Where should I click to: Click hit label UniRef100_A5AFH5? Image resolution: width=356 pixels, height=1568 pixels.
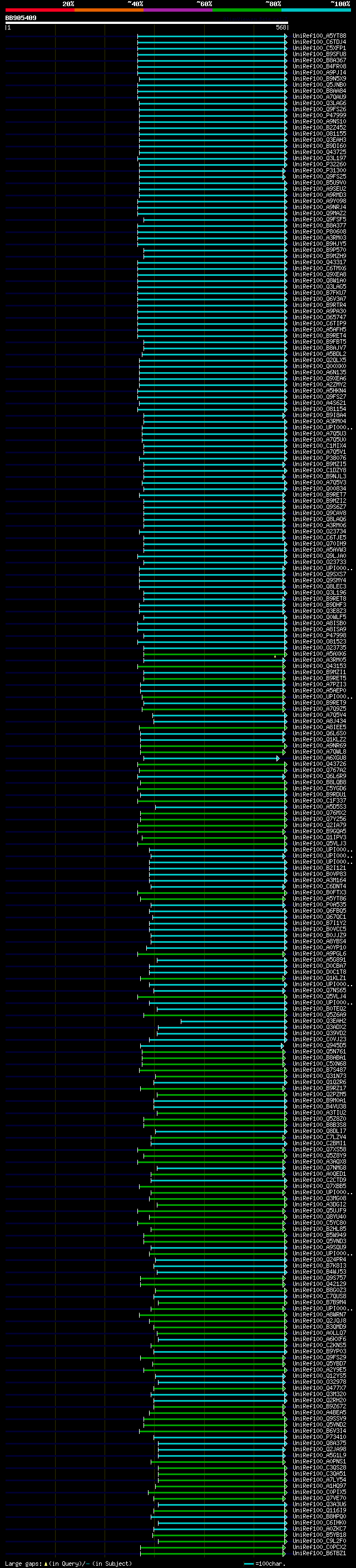click(319, 329)
